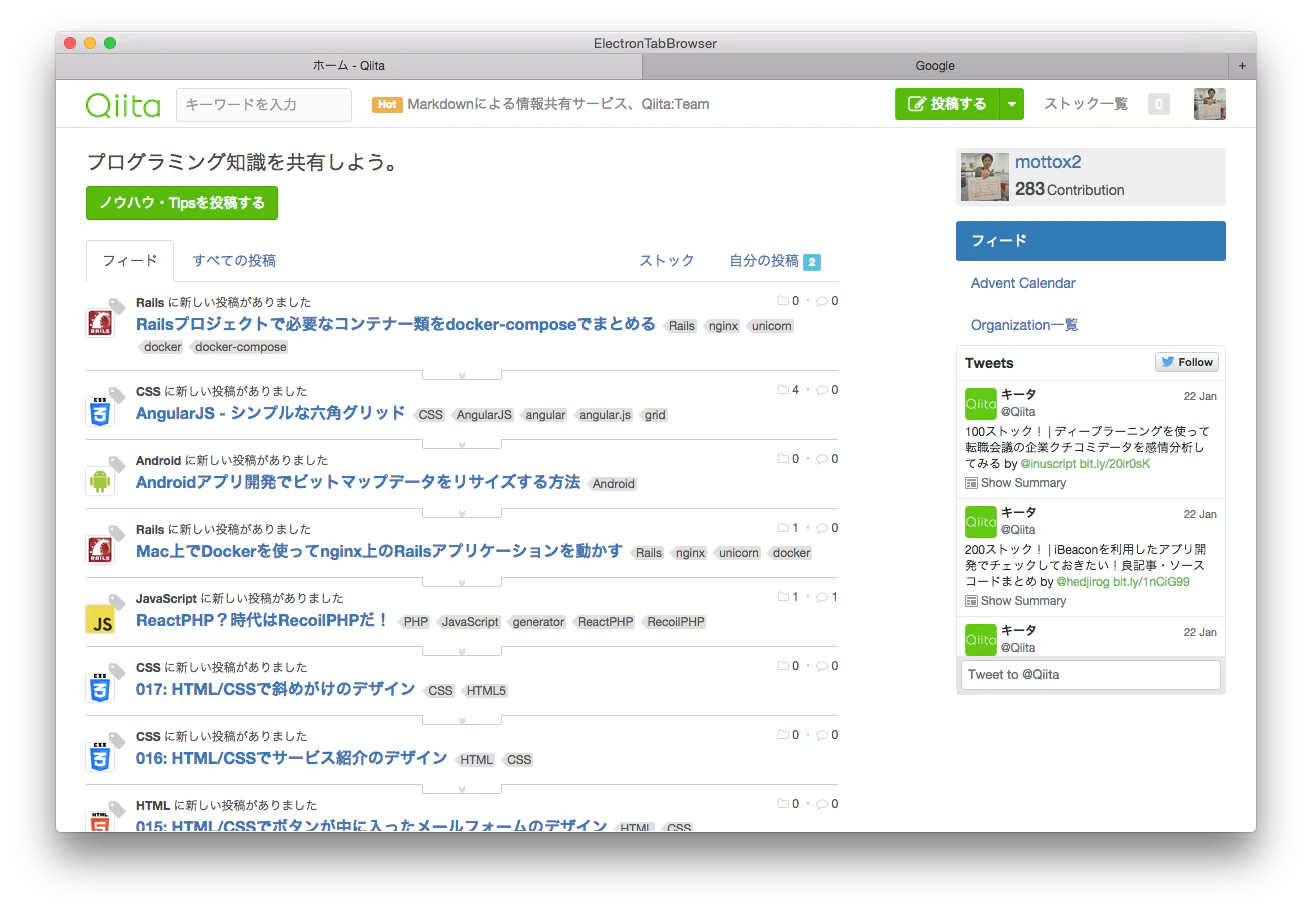Click the docker-compose tag on the first post
Screen dimensions: 1312x912
pos(240,347)
